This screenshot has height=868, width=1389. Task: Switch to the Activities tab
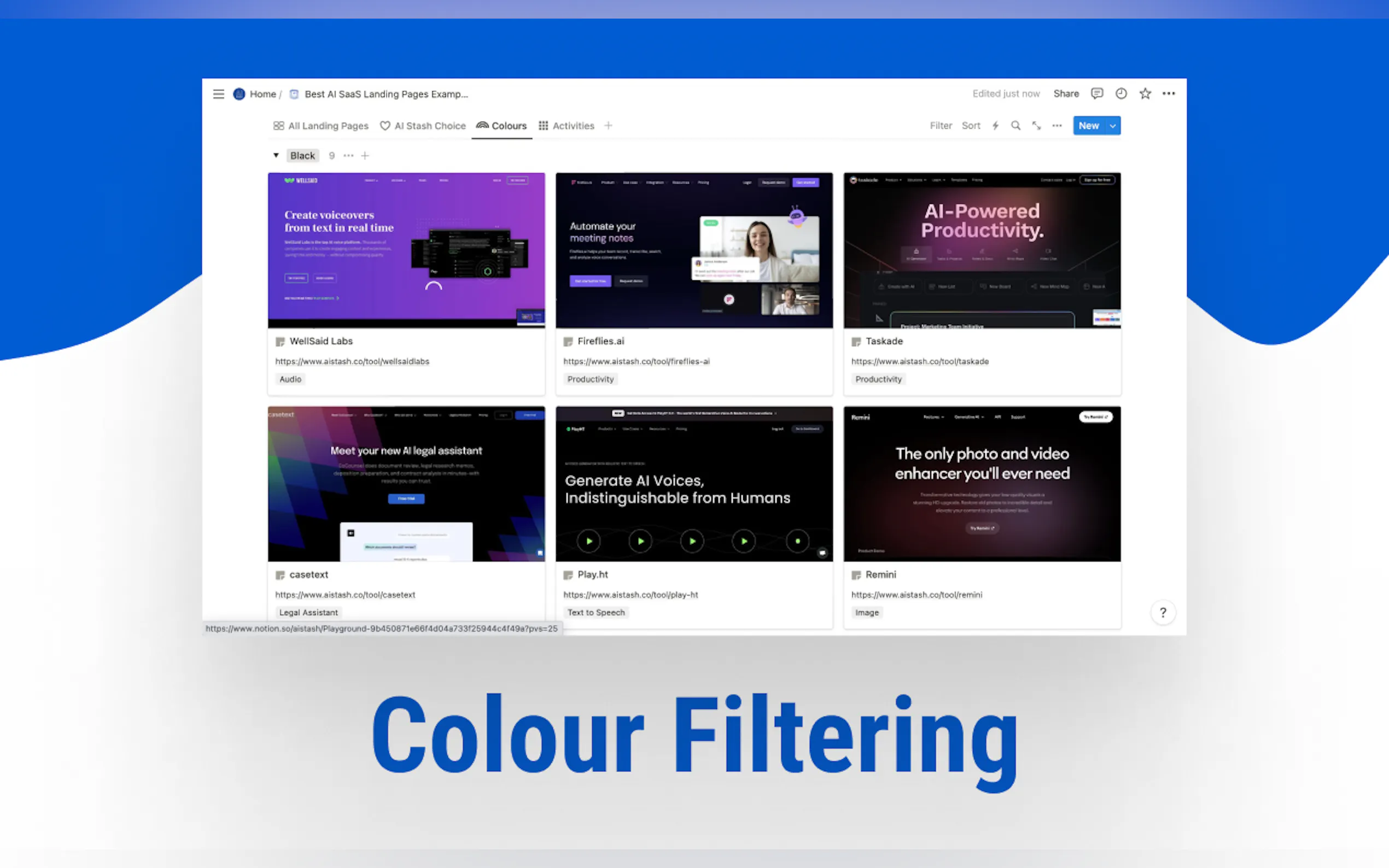[x=566, y=126]
